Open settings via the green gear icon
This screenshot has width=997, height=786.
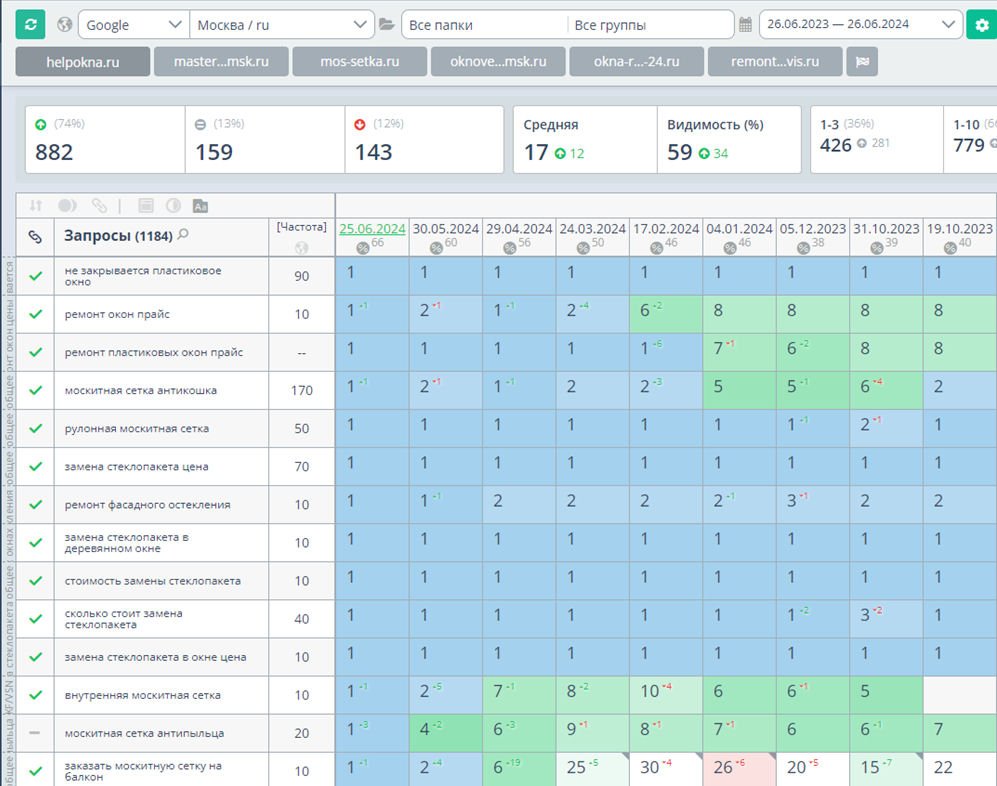tap(980, 25)
